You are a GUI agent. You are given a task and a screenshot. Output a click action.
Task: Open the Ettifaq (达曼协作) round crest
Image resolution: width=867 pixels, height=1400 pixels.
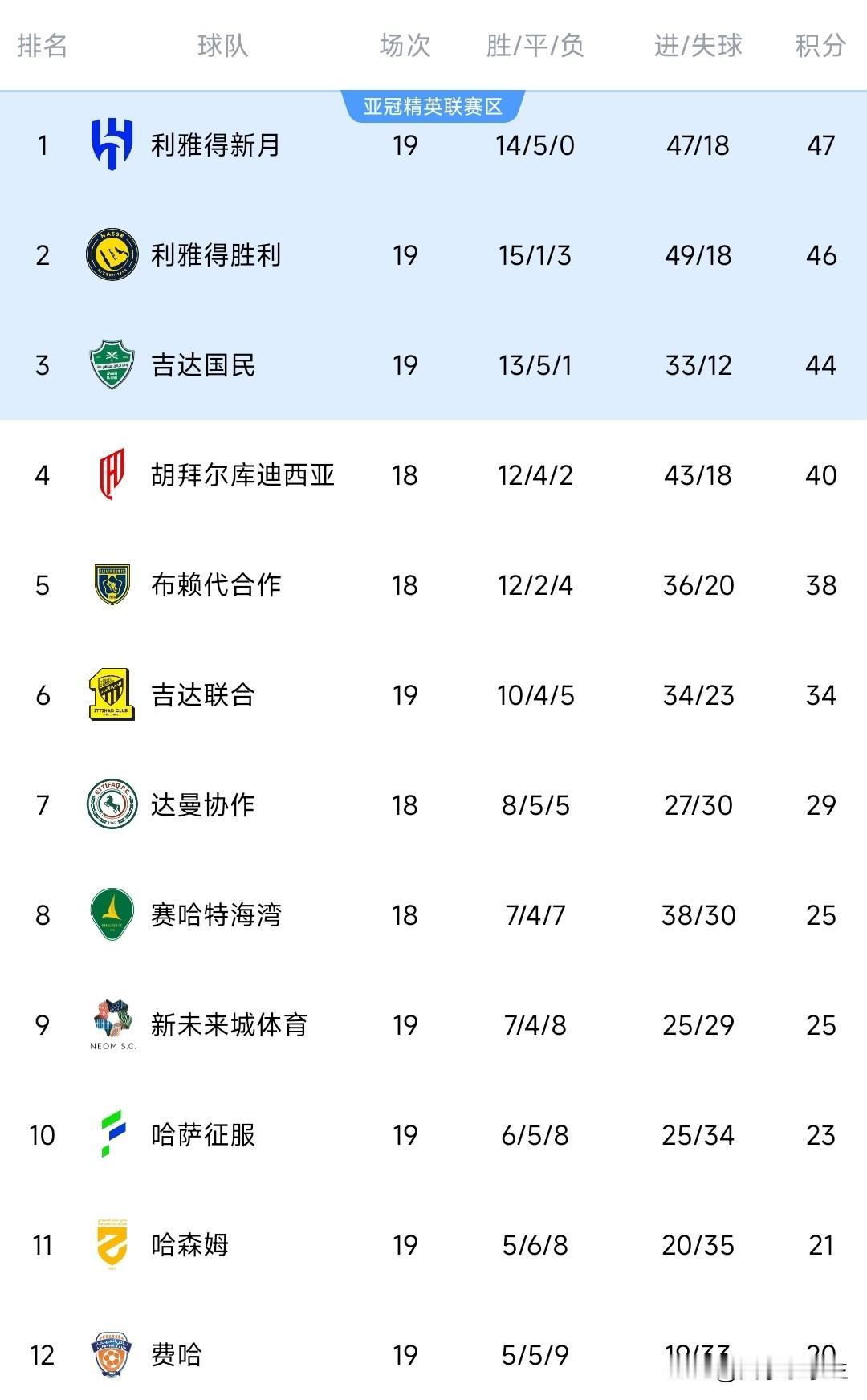click(x=112, y=804)
